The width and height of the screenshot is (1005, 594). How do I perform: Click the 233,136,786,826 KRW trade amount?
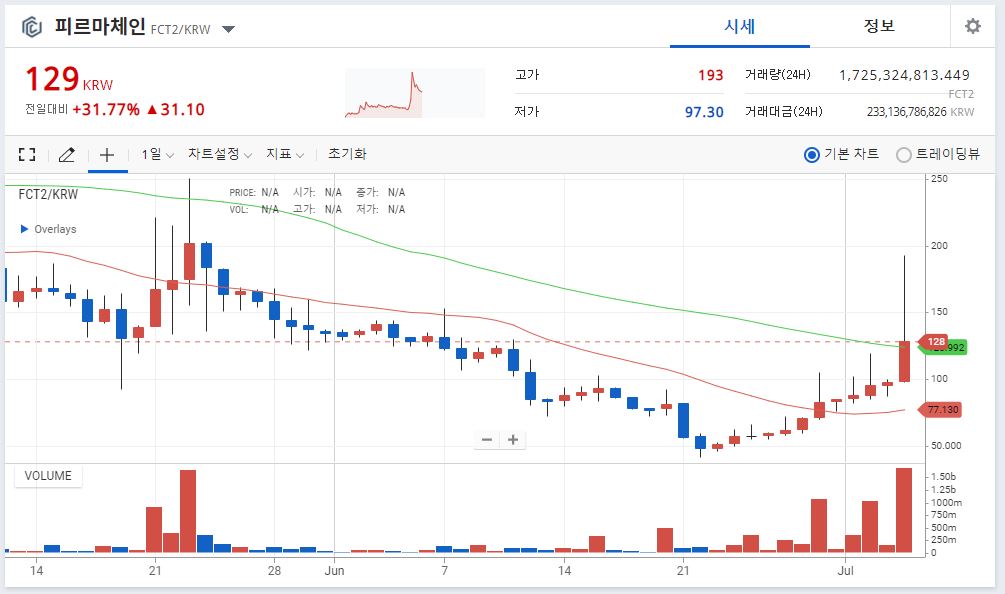pos(920,112)
